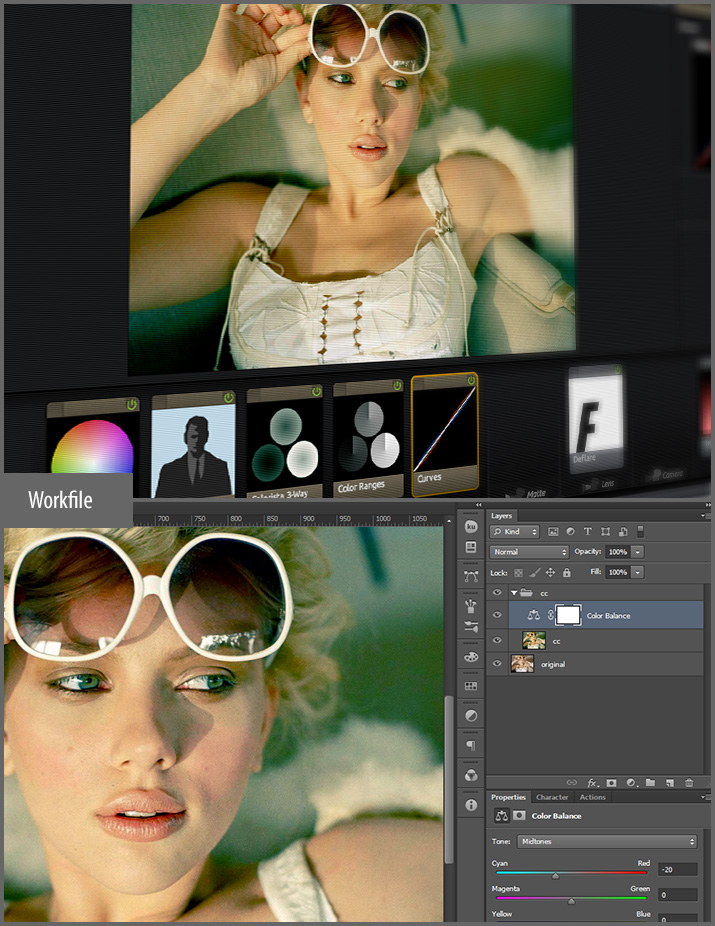Switch to the Actions tab

point(593,797)
